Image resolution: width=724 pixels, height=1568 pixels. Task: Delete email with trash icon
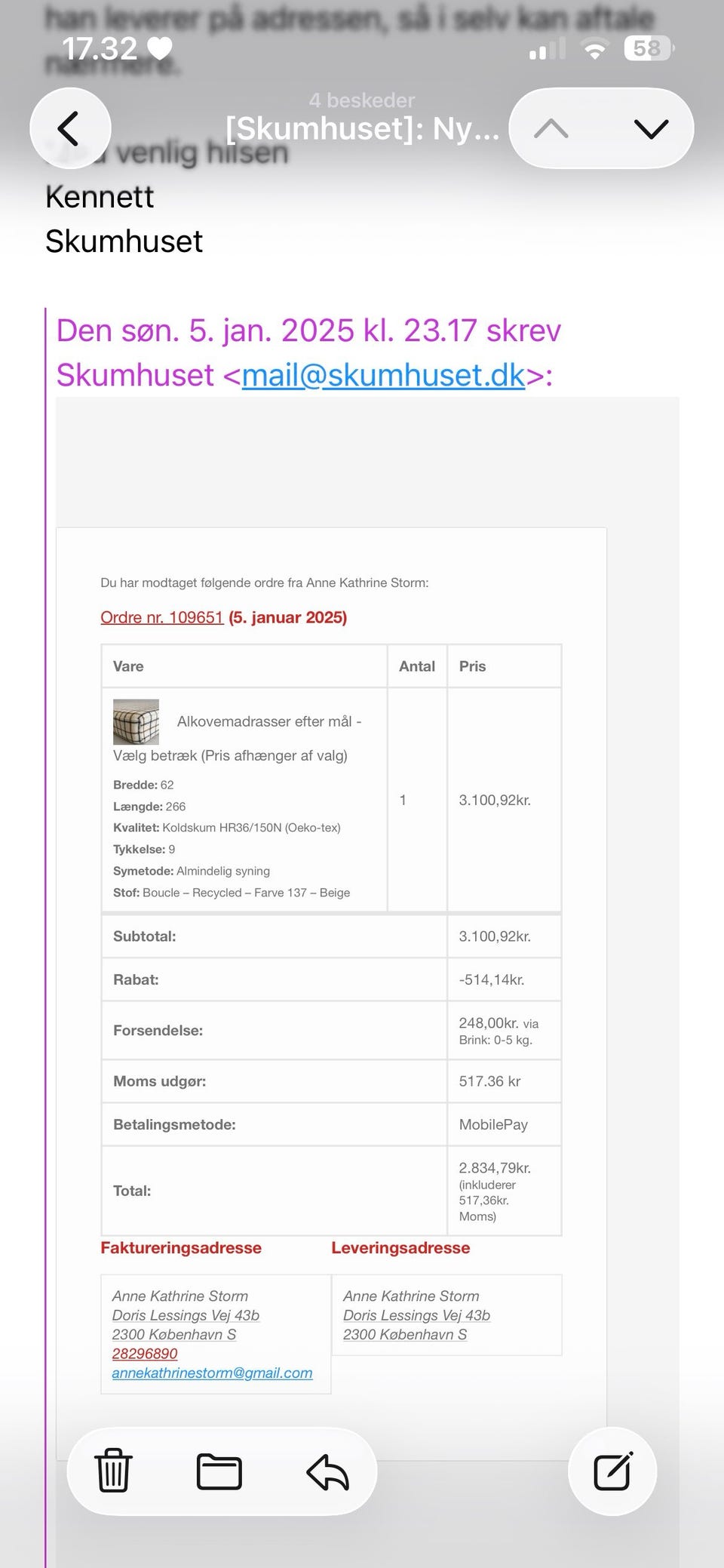click(113, 1471)
